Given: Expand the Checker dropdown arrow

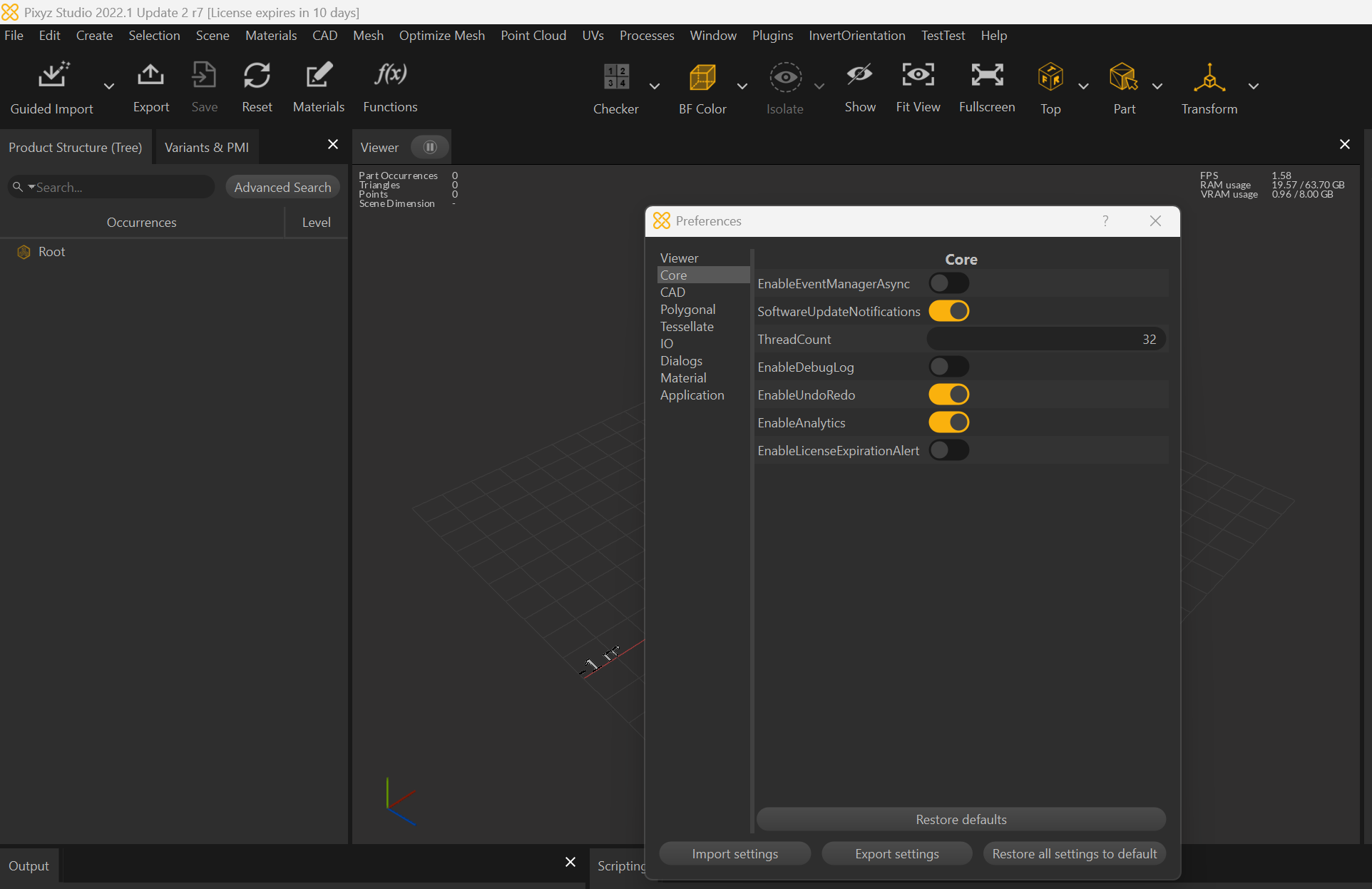Looking at the screenshot, I should click(x=655, y=86).
